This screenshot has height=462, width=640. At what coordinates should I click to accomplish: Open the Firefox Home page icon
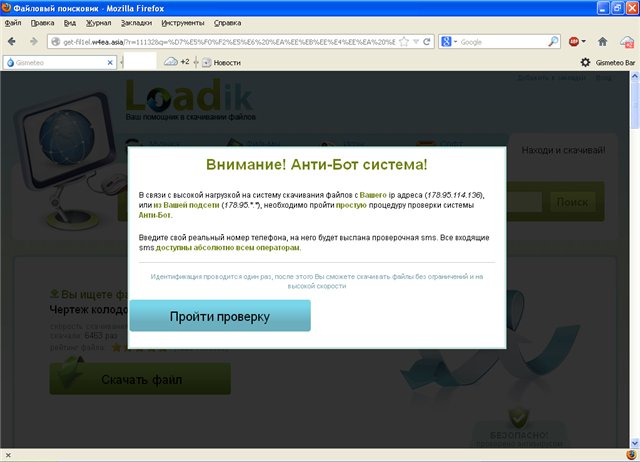point(602,42)
